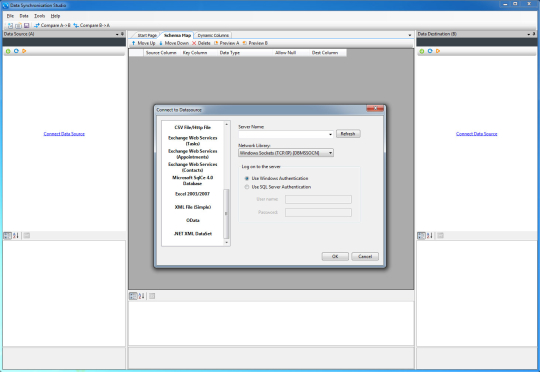Click Preview A in schema toolbar
Viewport: 540px width, 372px height.
click(x=226, y=43)
